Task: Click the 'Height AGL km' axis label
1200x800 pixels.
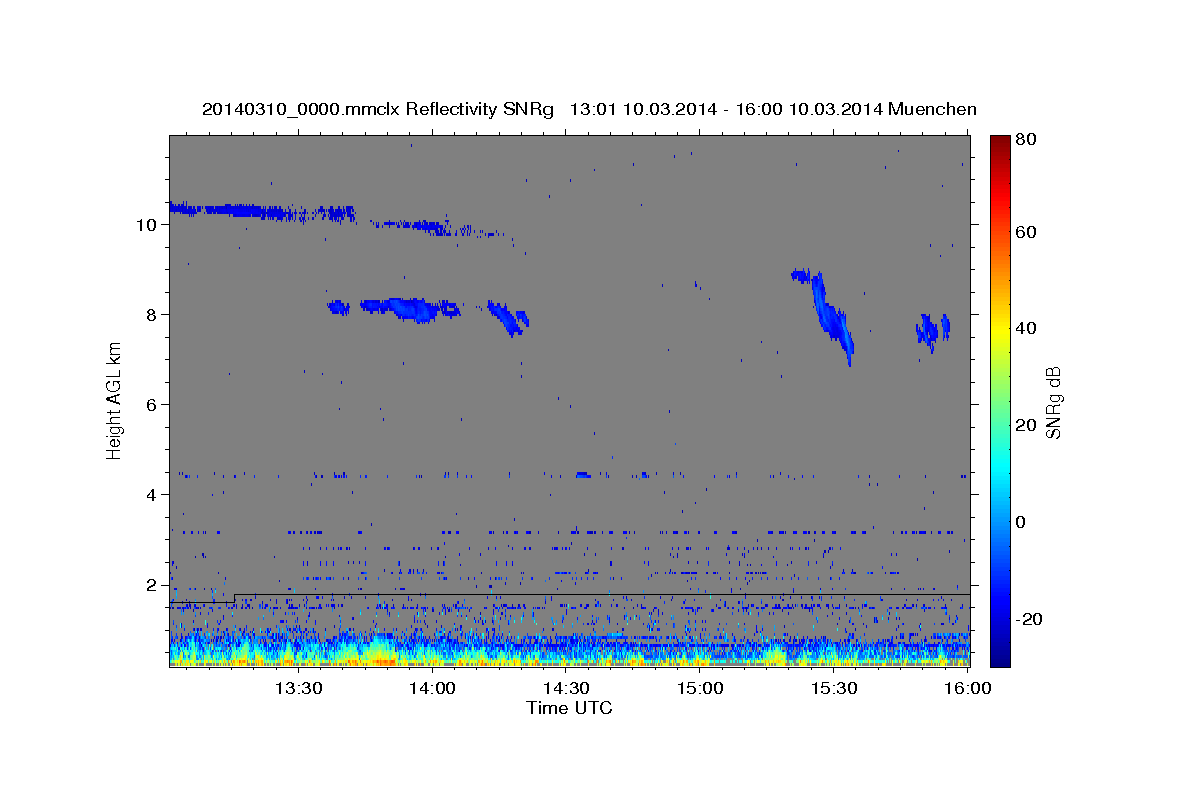Action: pos(115,399)
